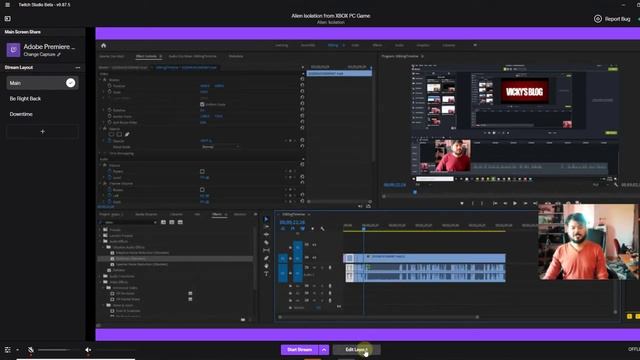Open audio mixer settings icon

coord(8,350)
